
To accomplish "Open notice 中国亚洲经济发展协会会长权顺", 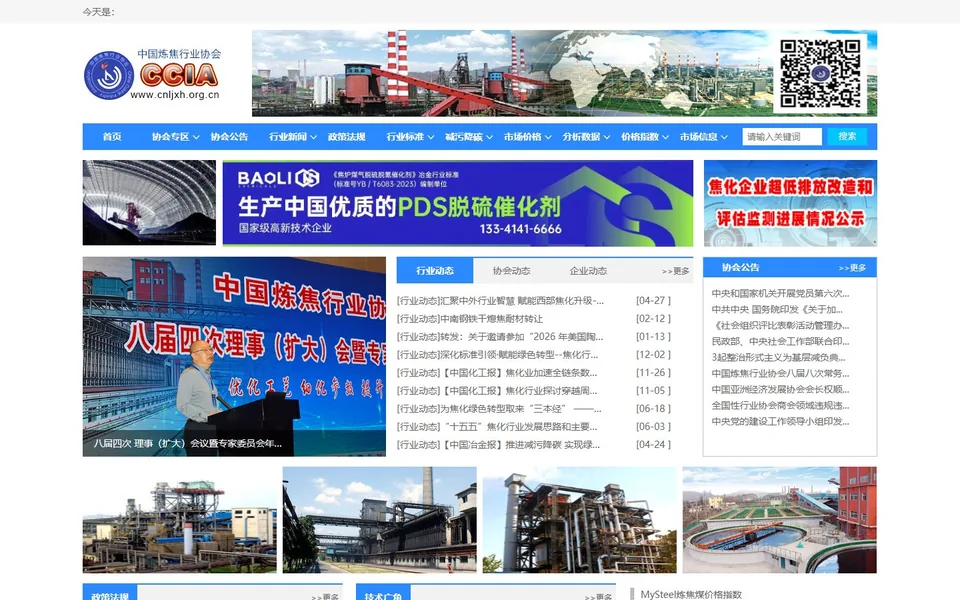I will tap(781, 389).
